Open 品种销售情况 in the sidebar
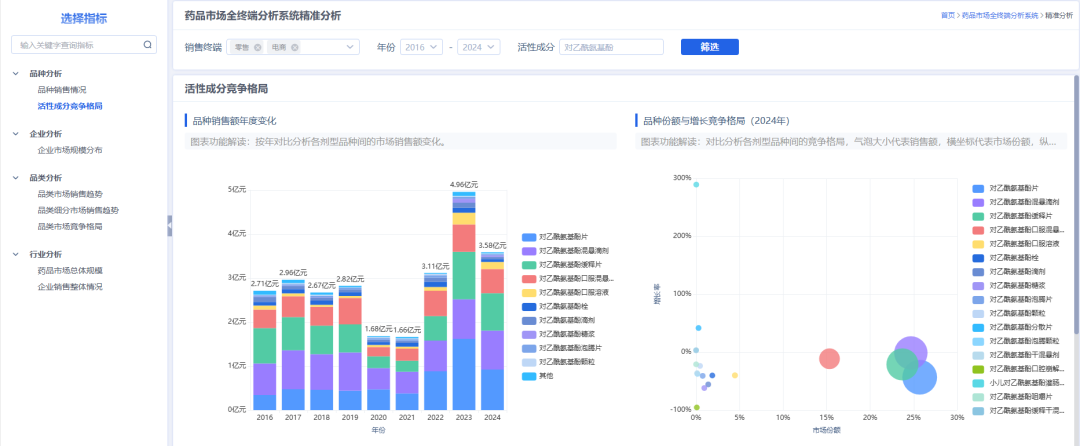 coord(62,89)
